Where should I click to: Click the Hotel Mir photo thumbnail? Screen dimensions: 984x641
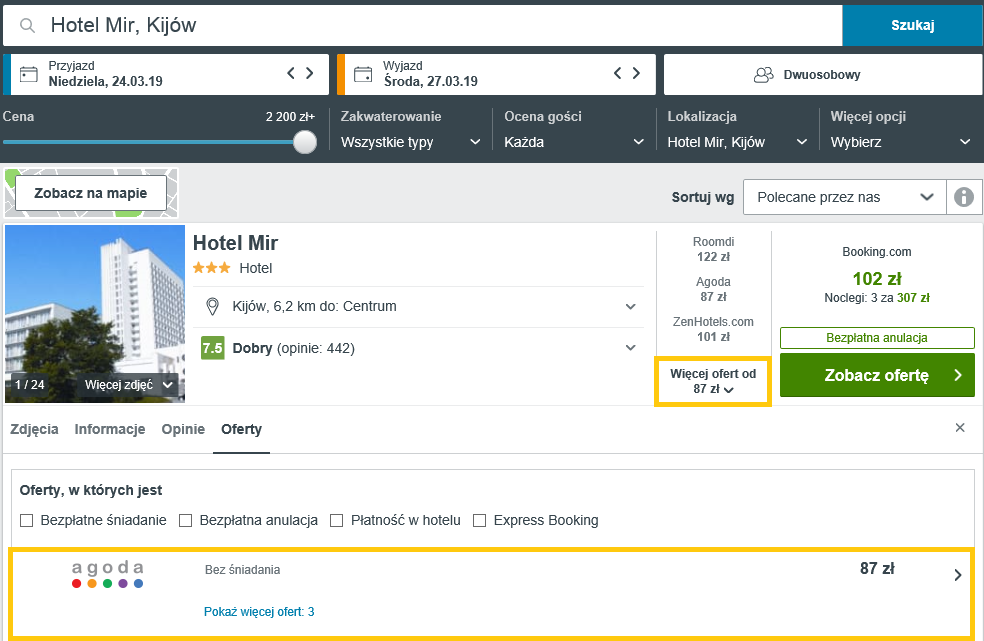pos(95,313)
